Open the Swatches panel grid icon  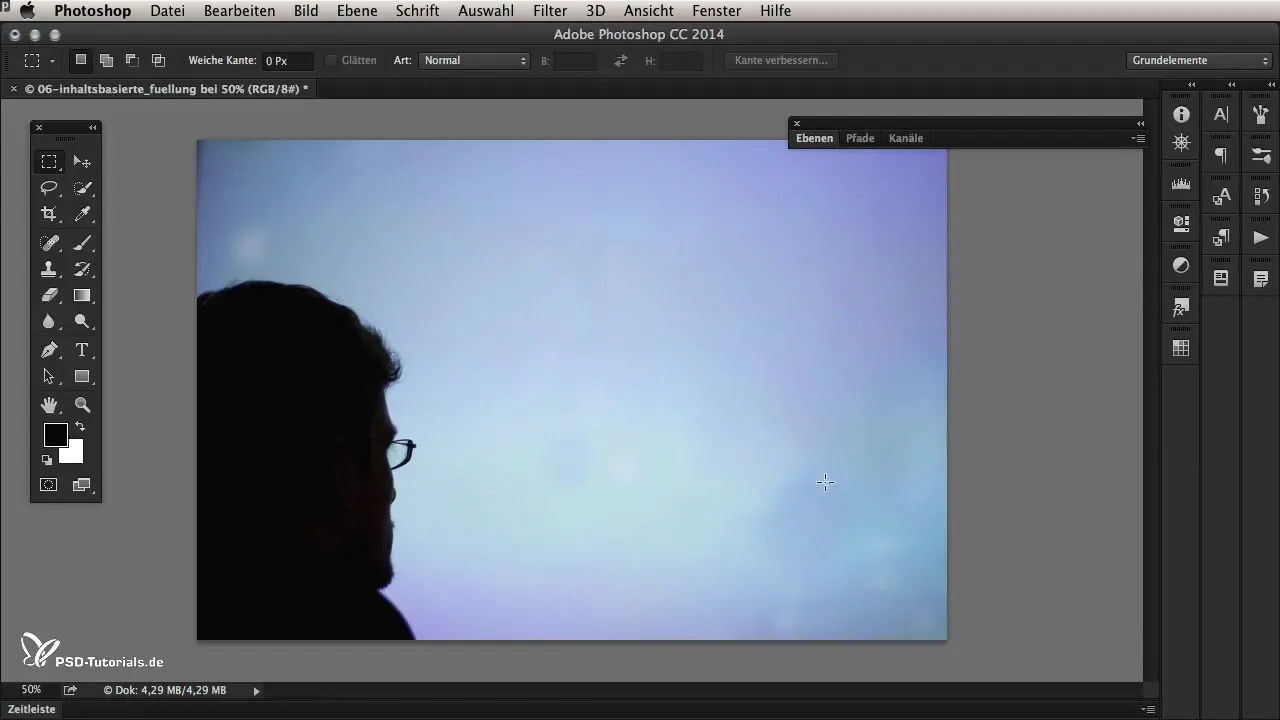[x=1181, y=348]
